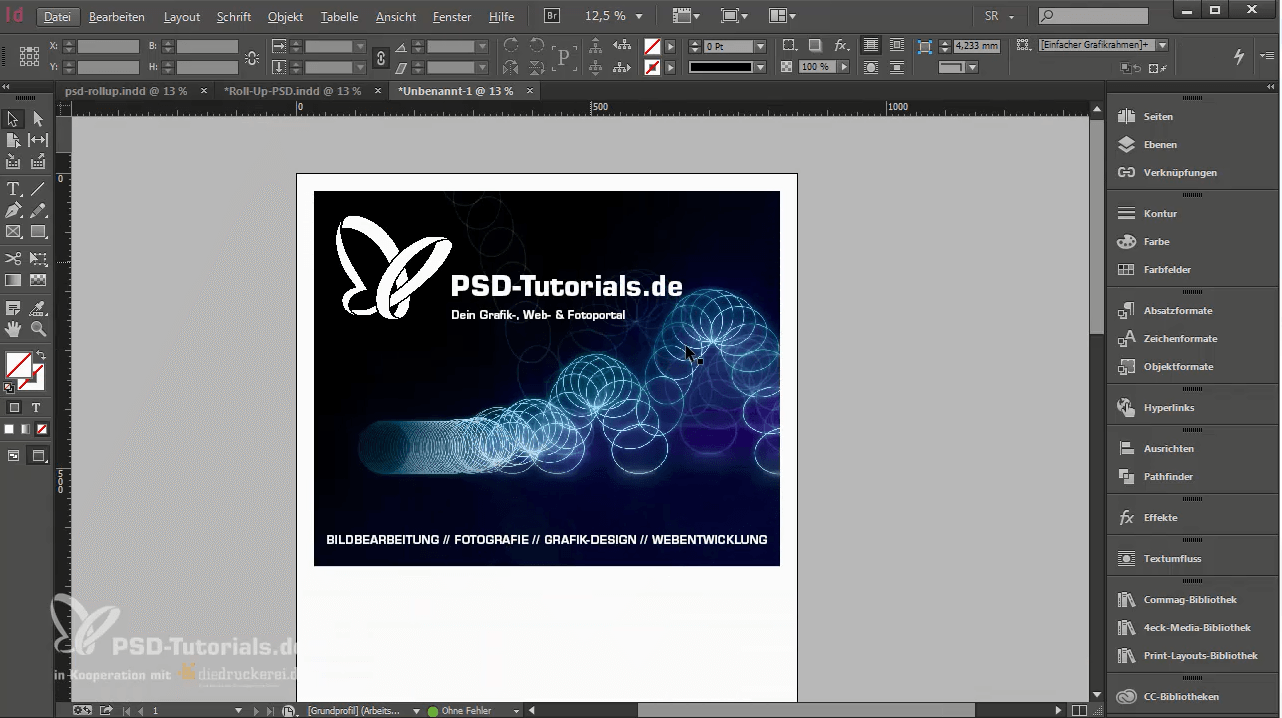Pick the Rectangle Frame tool

pos(13,232)
